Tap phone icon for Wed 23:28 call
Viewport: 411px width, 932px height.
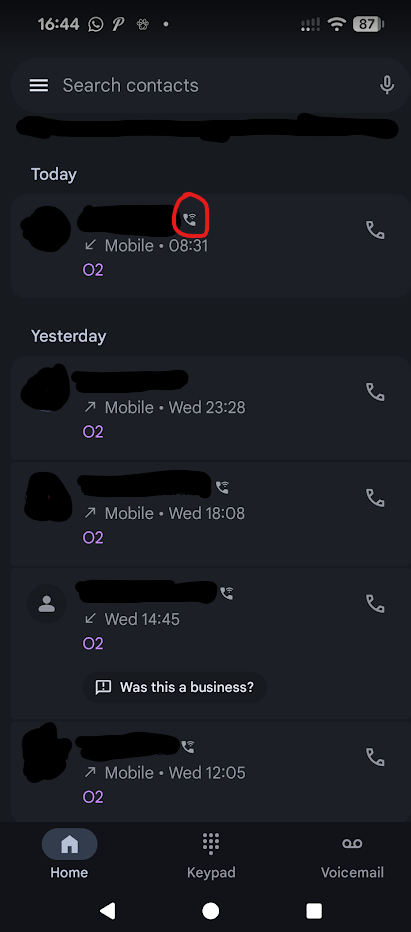click(x=375, y=392)
